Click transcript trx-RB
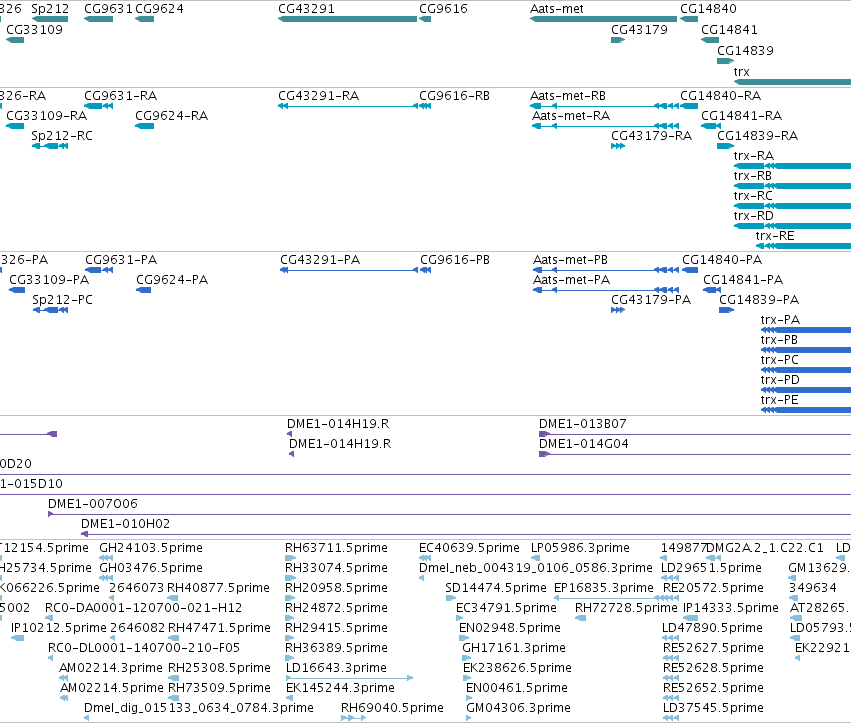The height and width of the screenshot is (723, 851). [x=752, y=176]
